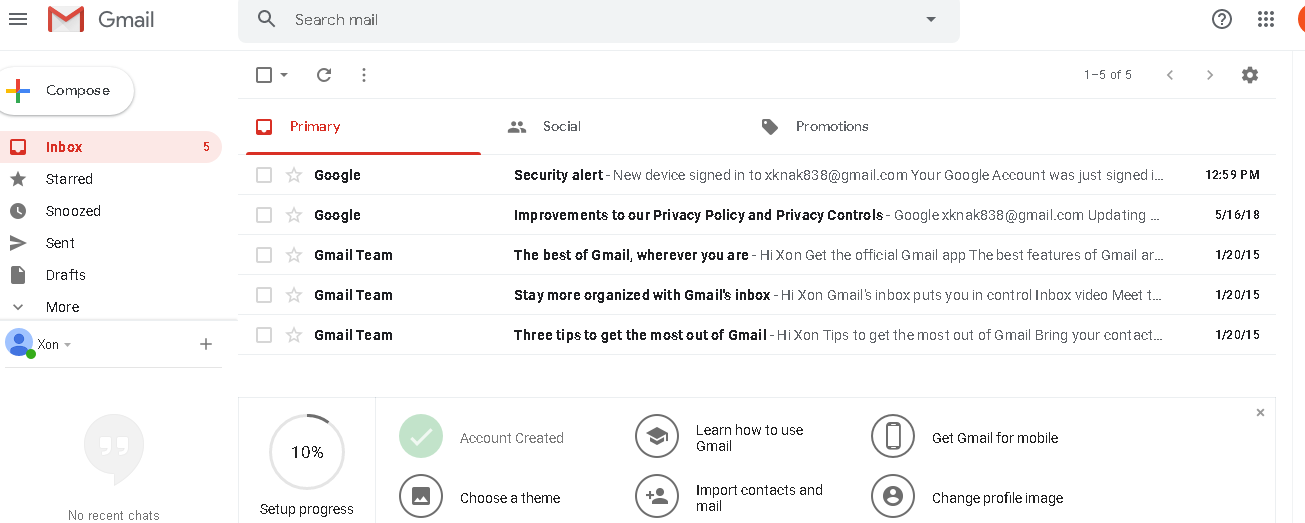1305x523 pixels.
Task: Click the Compose button
Action: [67, 91]
